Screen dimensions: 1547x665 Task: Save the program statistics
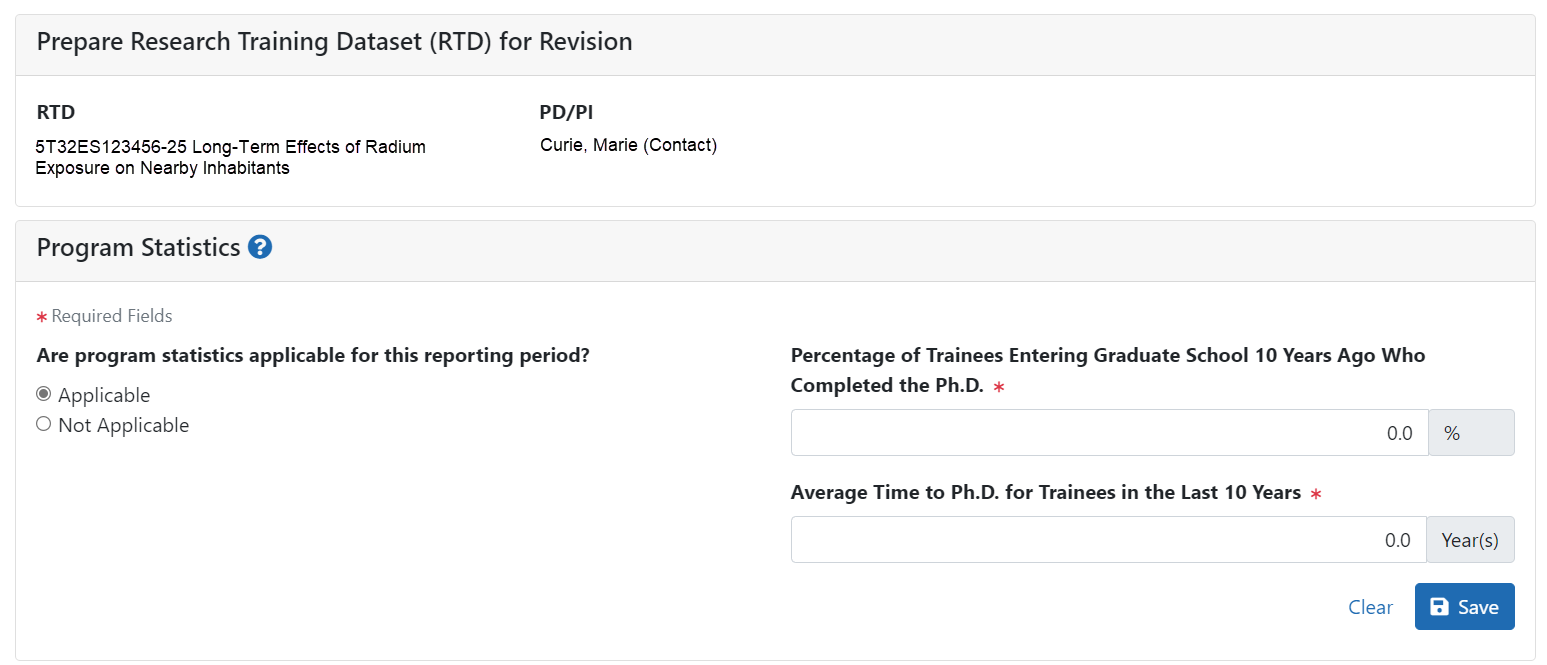coord(1464,607)
